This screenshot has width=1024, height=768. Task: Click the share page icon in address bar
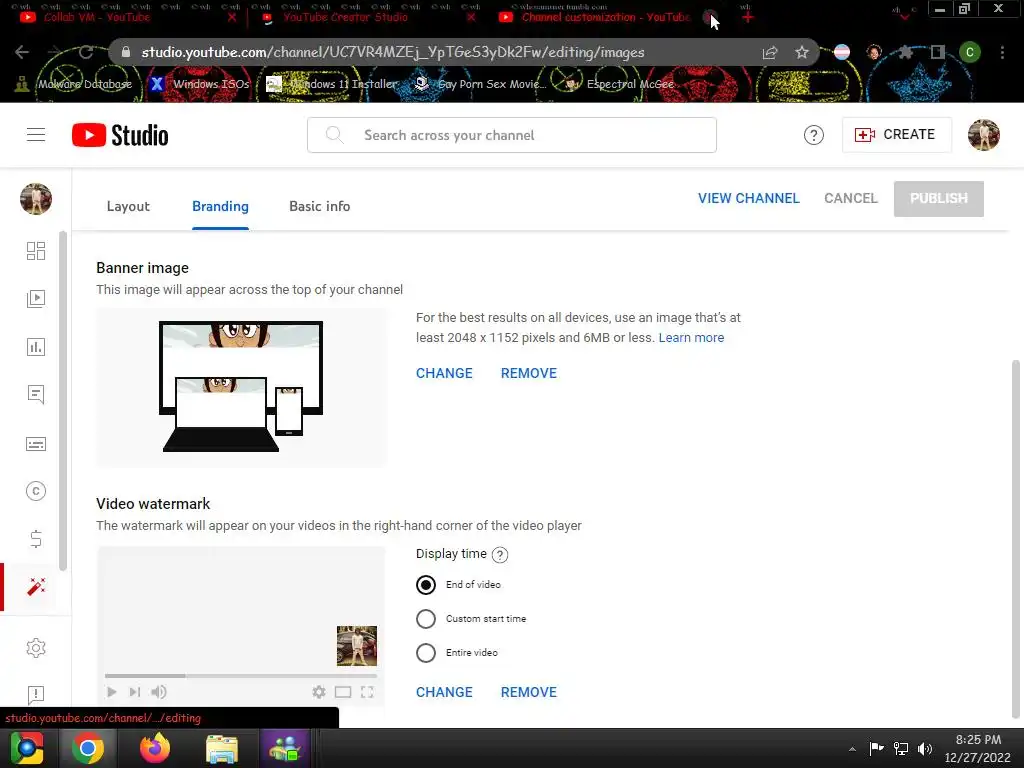pos(770,52)
